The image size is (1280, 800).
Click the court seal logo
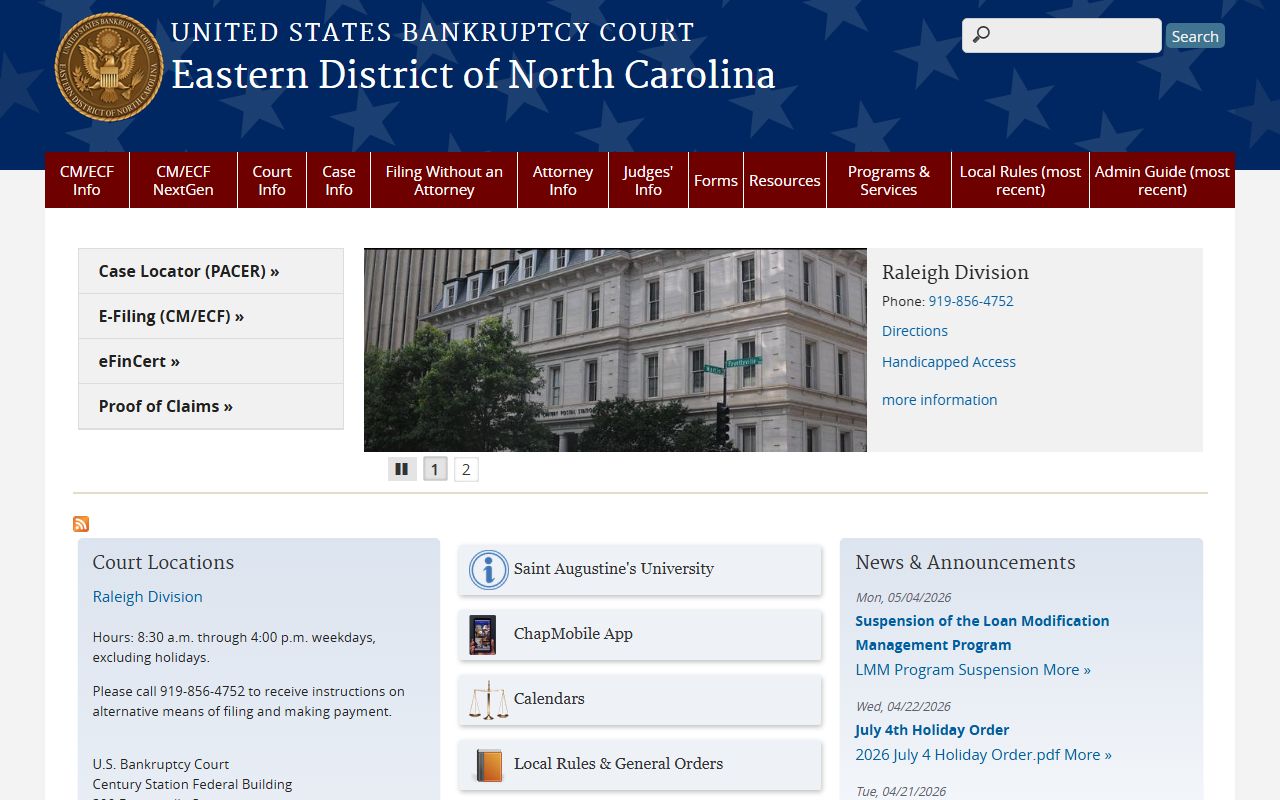(109, 67)
